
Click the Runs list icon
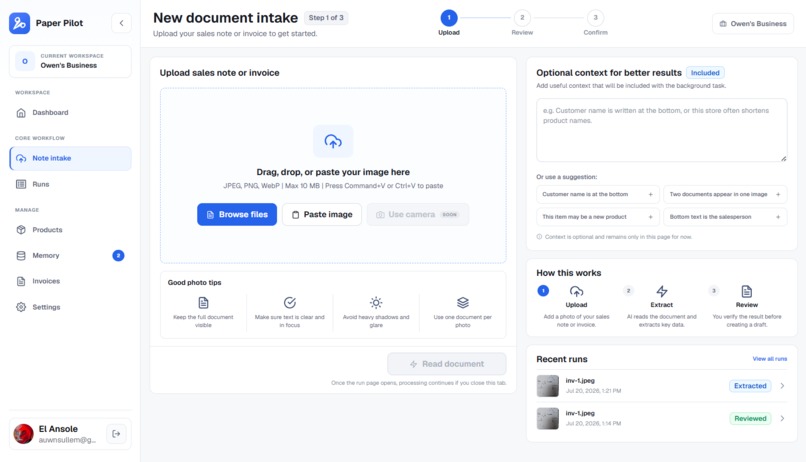21,184
